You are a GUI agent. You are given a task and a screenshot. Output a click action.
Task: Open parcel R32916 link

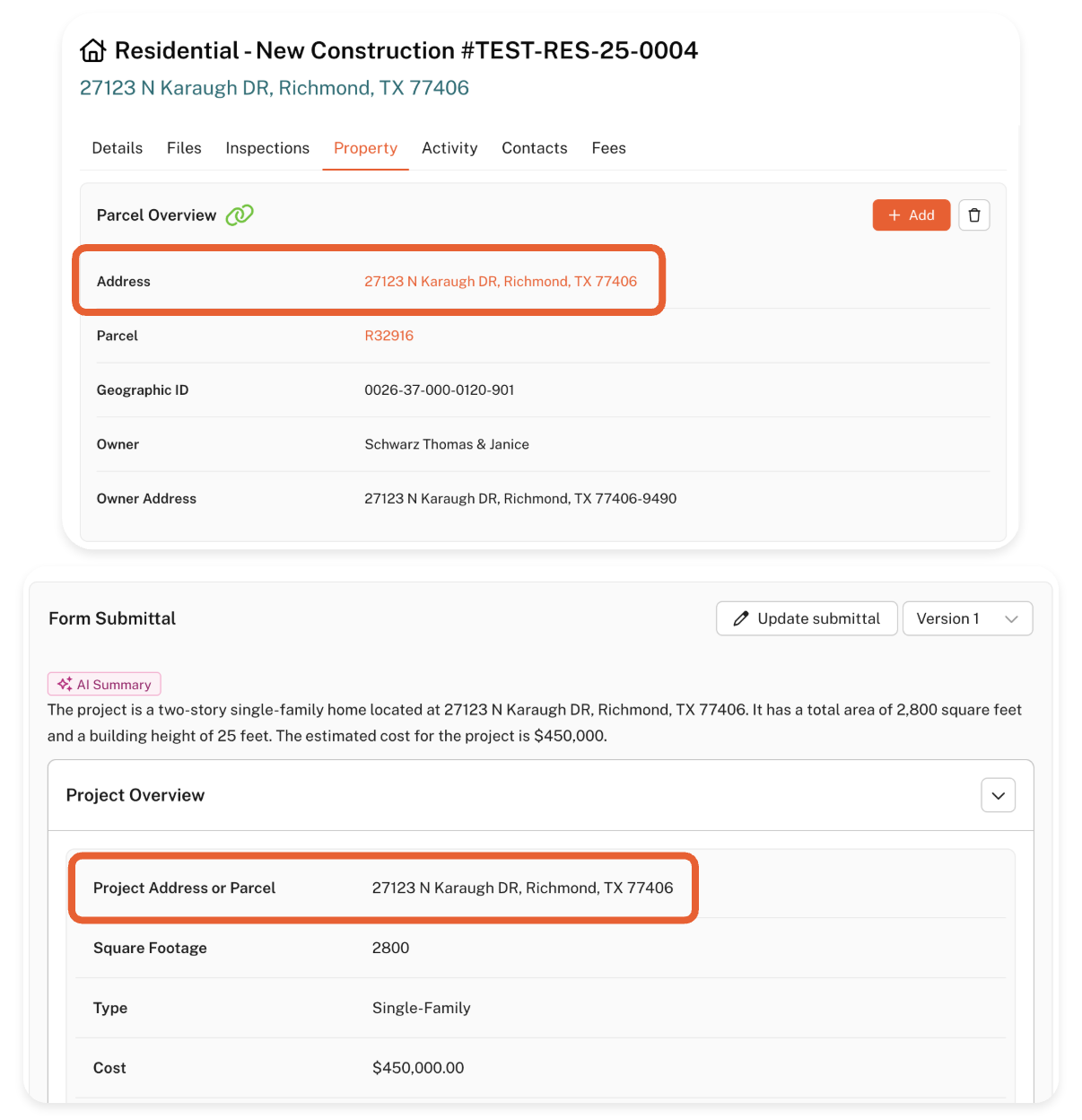(388, 336)
